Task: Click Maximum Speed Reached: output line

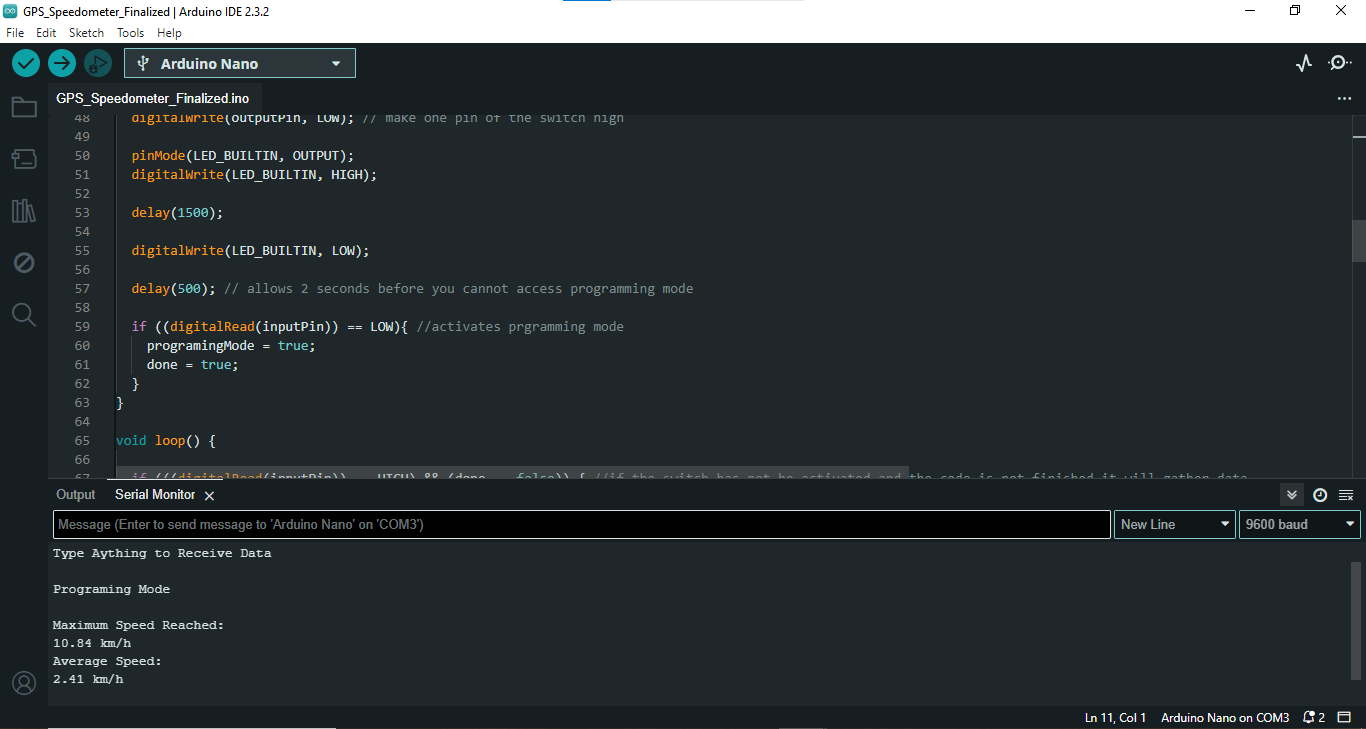Action: 139,625
